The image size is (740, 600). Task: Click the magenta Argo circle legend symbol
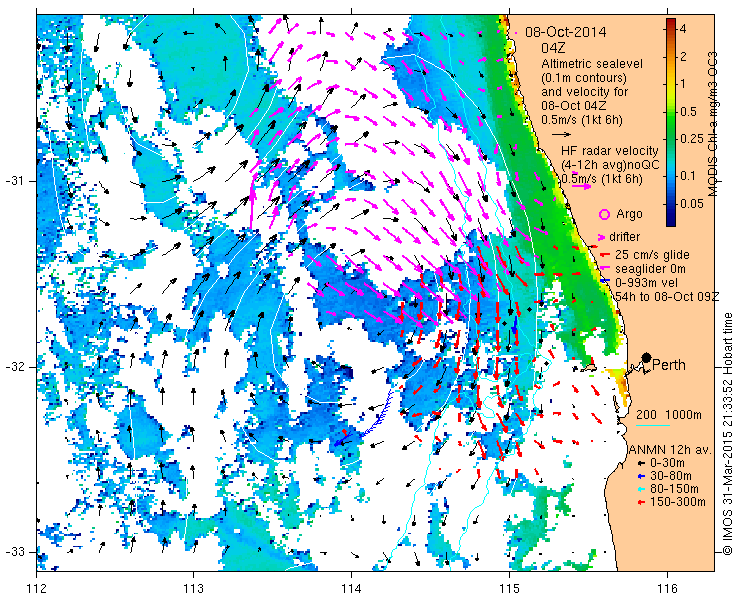(x=604, y=215)
